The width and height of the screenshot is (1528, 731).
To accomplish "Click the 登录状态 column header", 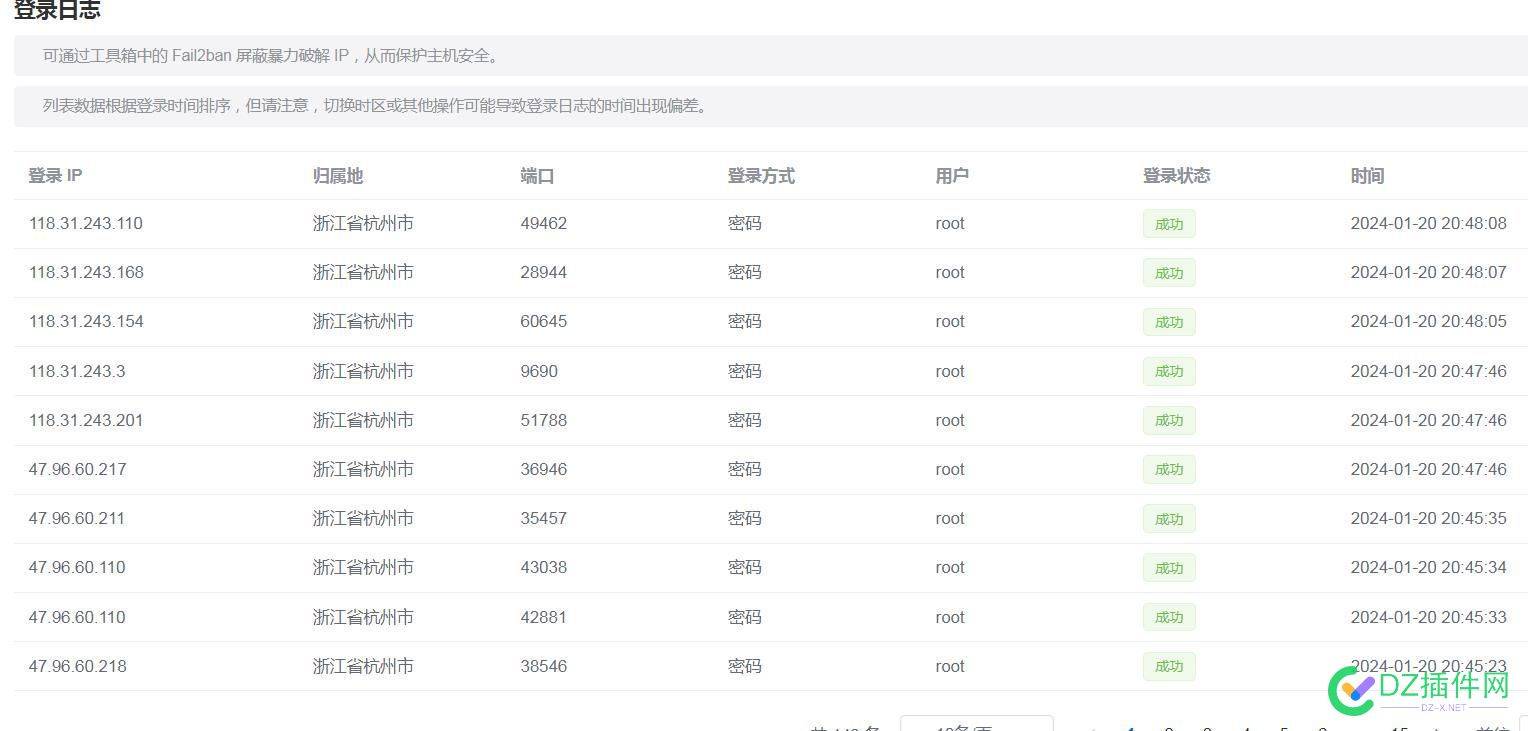I will 1176,176.
